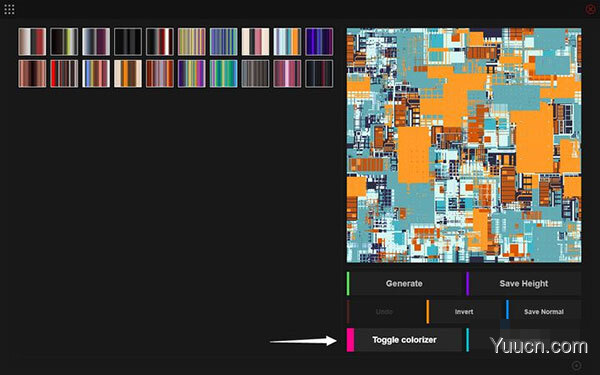Screen dimensions: 600x375
Task: Select the yellow and purple striped gradient swatch
Action: 191,41
